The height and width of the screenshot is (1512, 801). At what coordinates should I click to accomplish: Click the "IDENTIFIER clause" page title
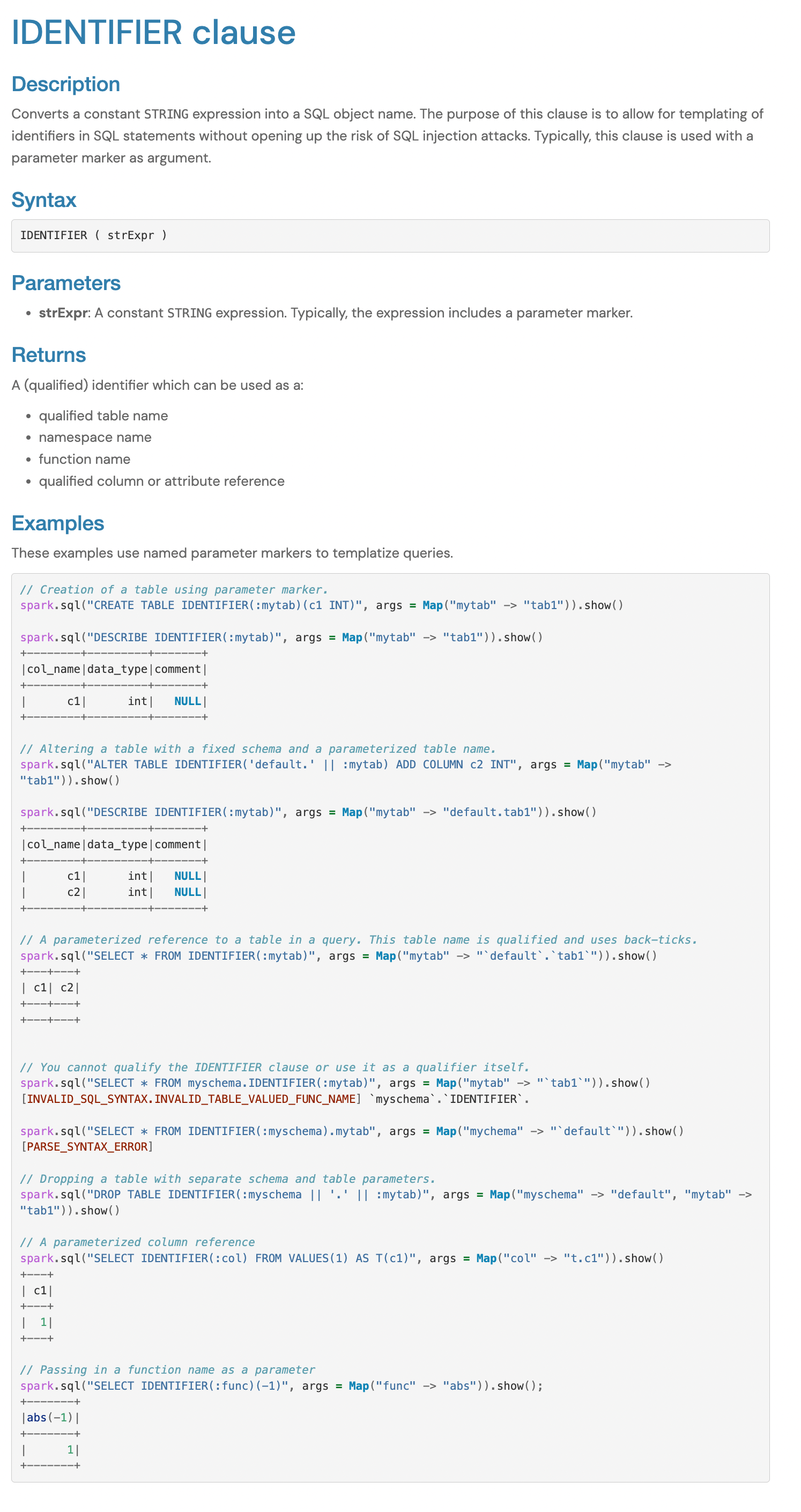(153, 32)
